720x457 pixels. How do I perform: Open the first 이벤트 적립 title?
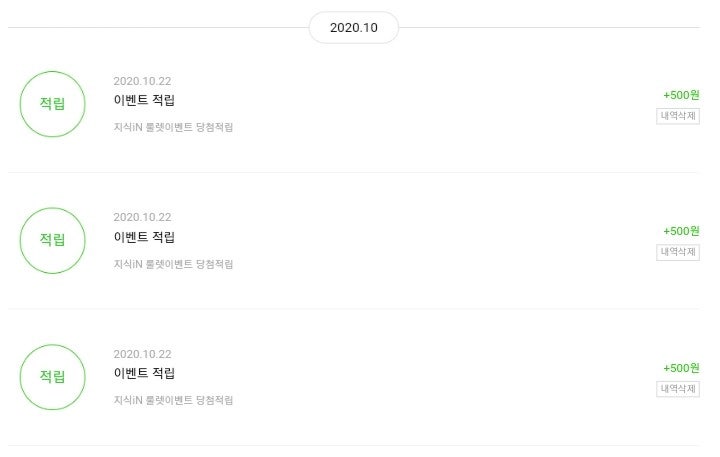145,100
